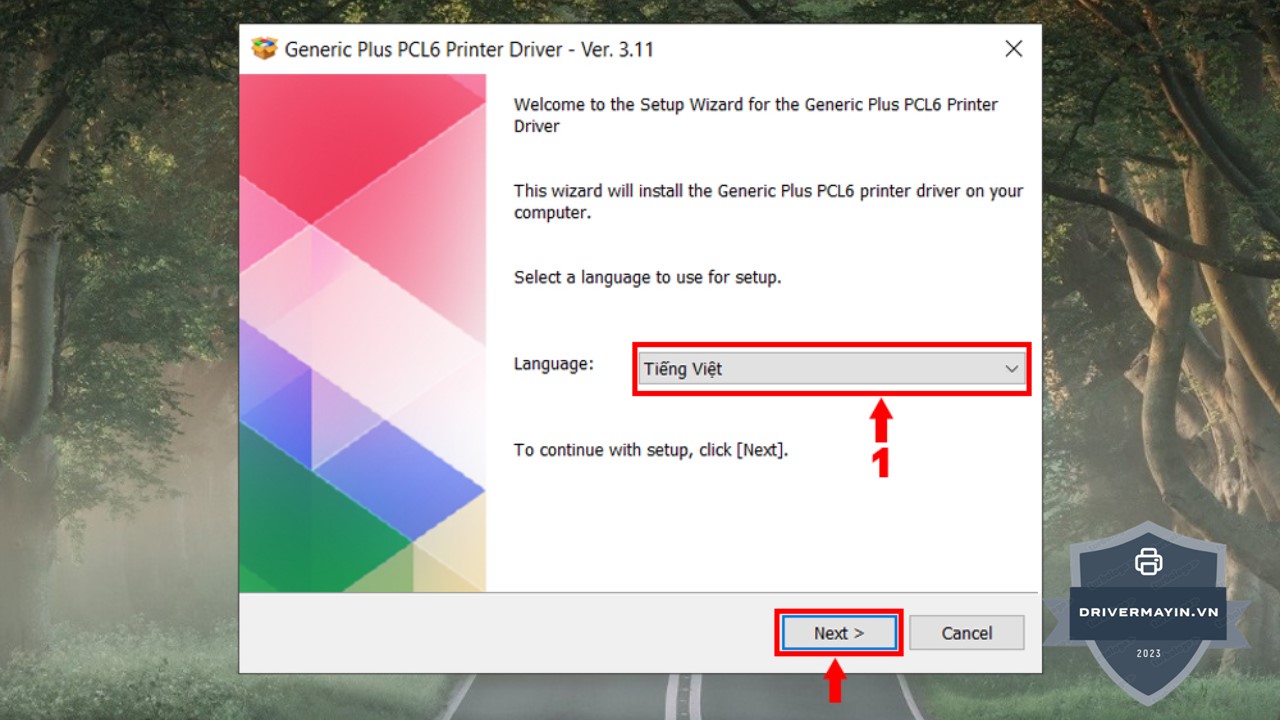Viewport: 1280px width, 720px height.
Task: Click the red arrow under Next button
Action: pyautogui.click(x=834, y=682)
